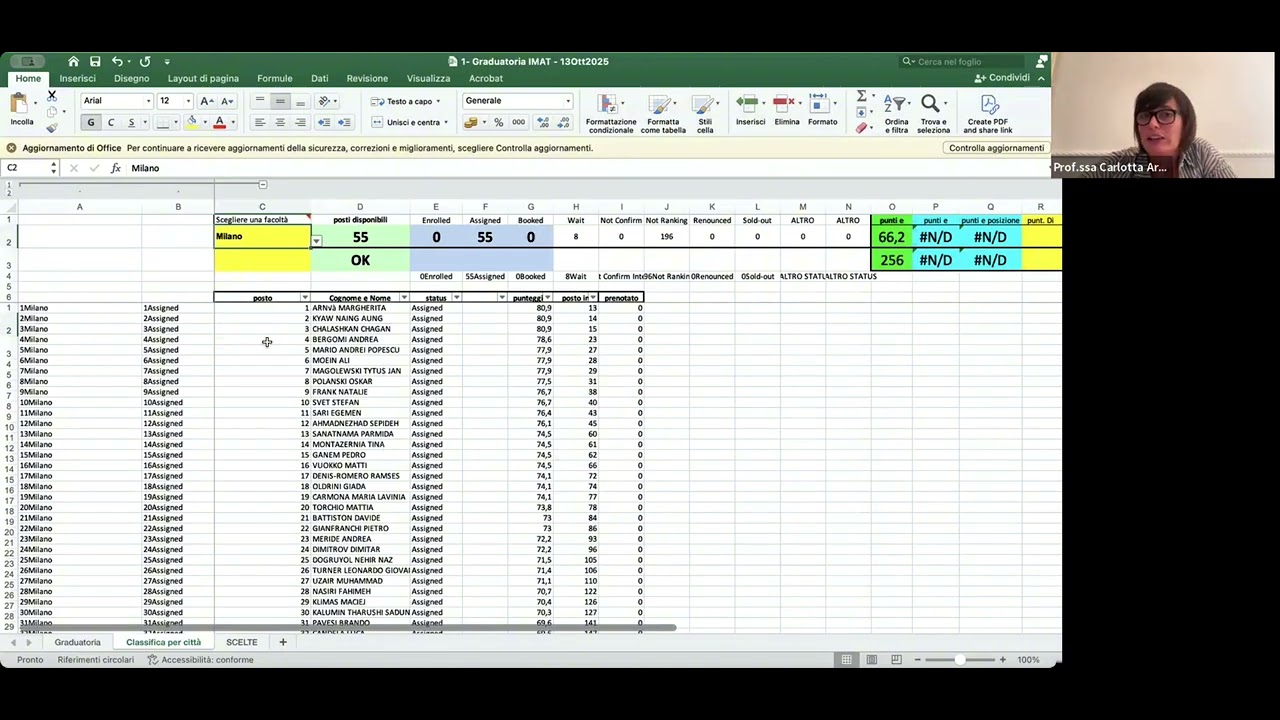Click Create PDF and share link
The height and width of the screenshot is (720, 1280).
click(x=989, y=114)
